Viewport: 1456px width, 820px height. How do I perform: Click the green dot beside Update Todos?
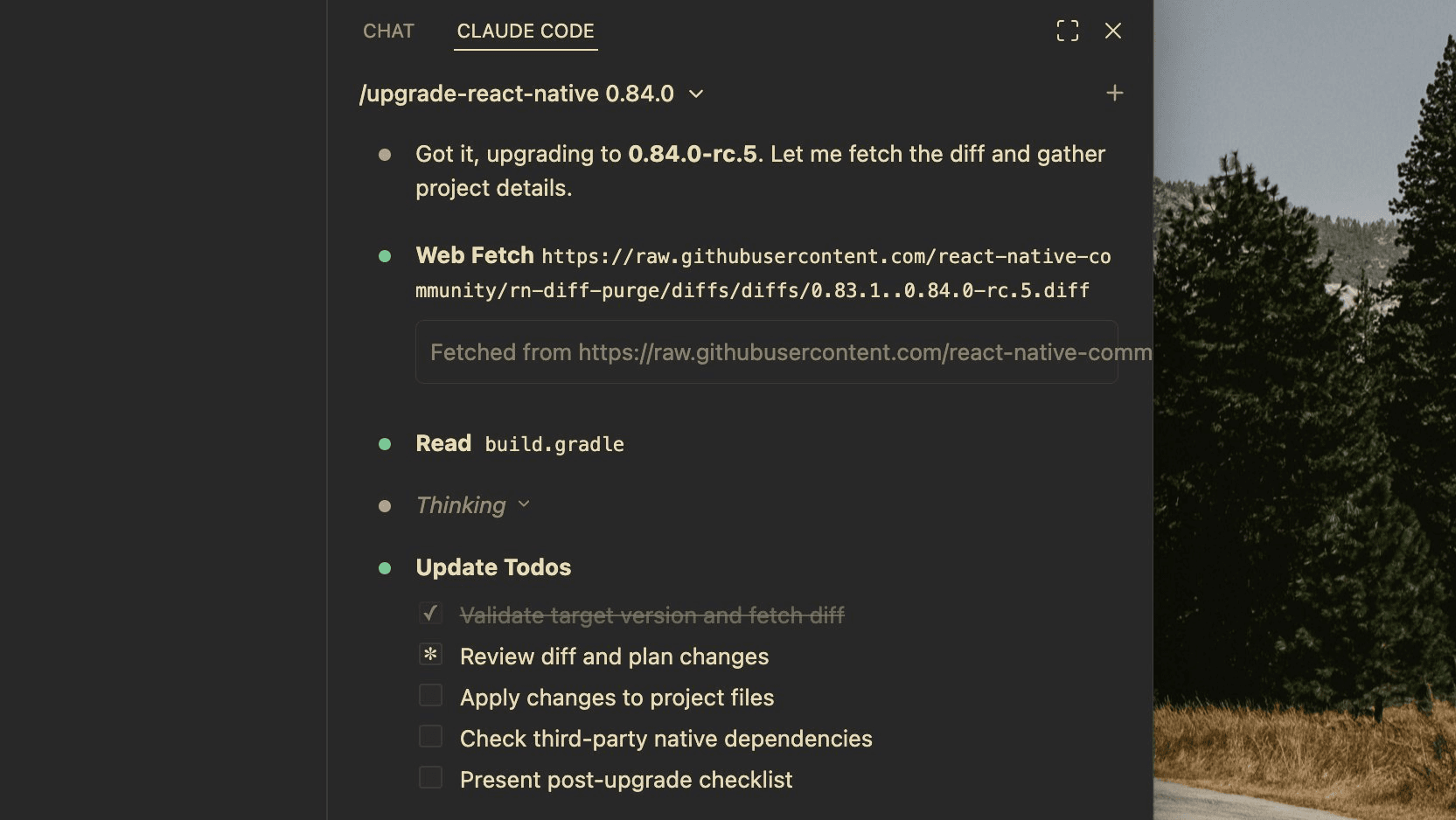point(385,568)
